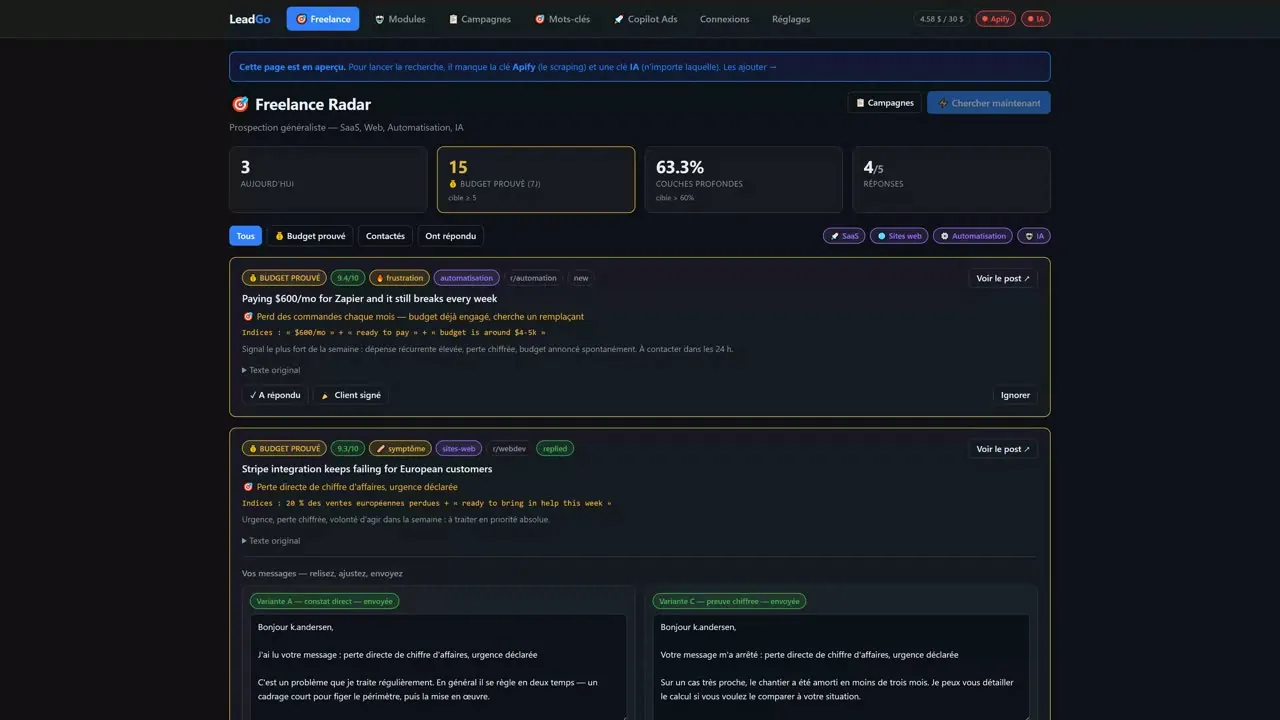This screenshot has width=1280, height=720.
Task: Open the Mots-clés navigation tab
Action: pos(562,19)
